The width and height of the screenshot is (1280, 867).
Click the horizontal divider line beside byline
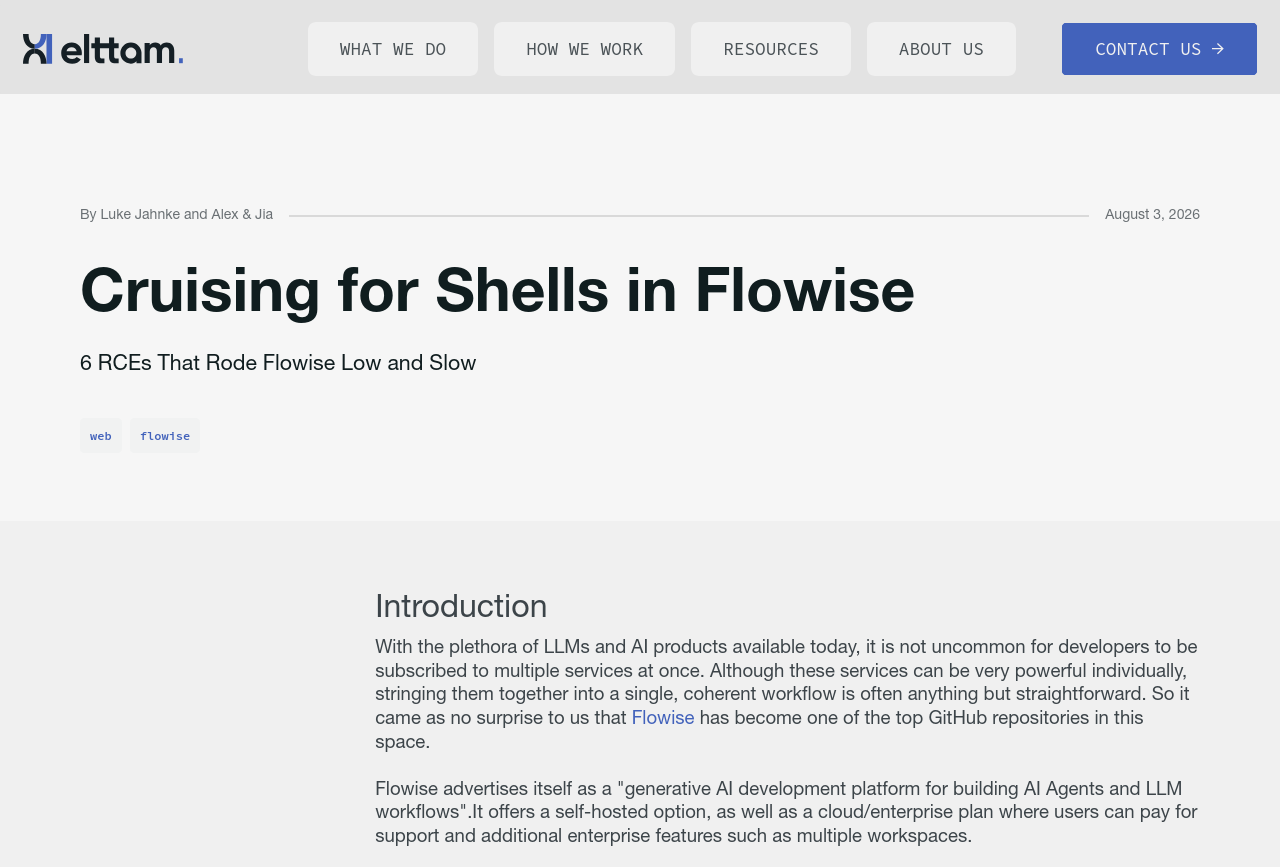(689, 215)
